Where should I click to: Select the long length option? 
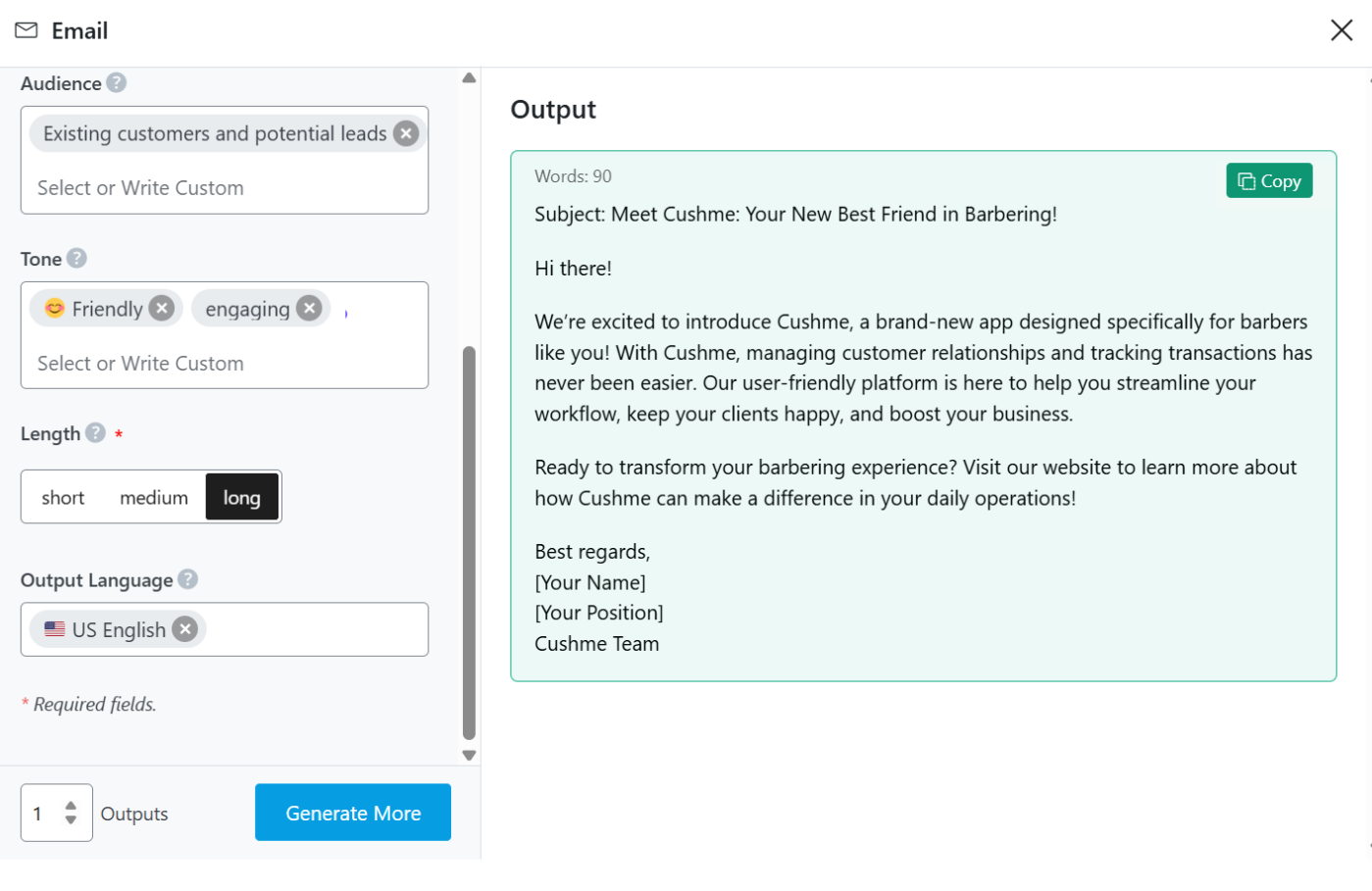click(x=241, y=498)
